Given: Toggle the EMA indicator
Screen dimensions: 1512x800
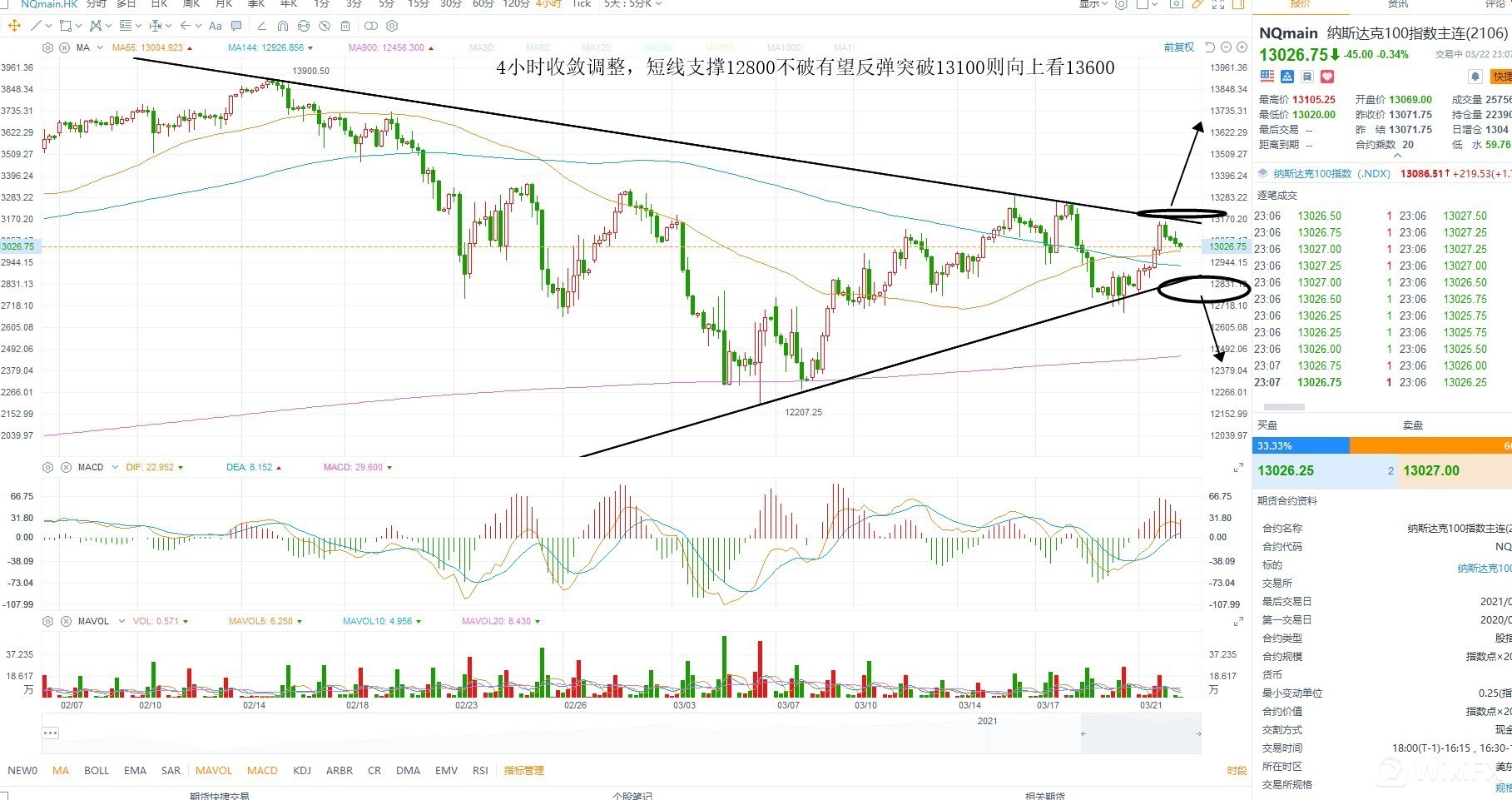Looking at the screenshot, I should coord(135,770).
